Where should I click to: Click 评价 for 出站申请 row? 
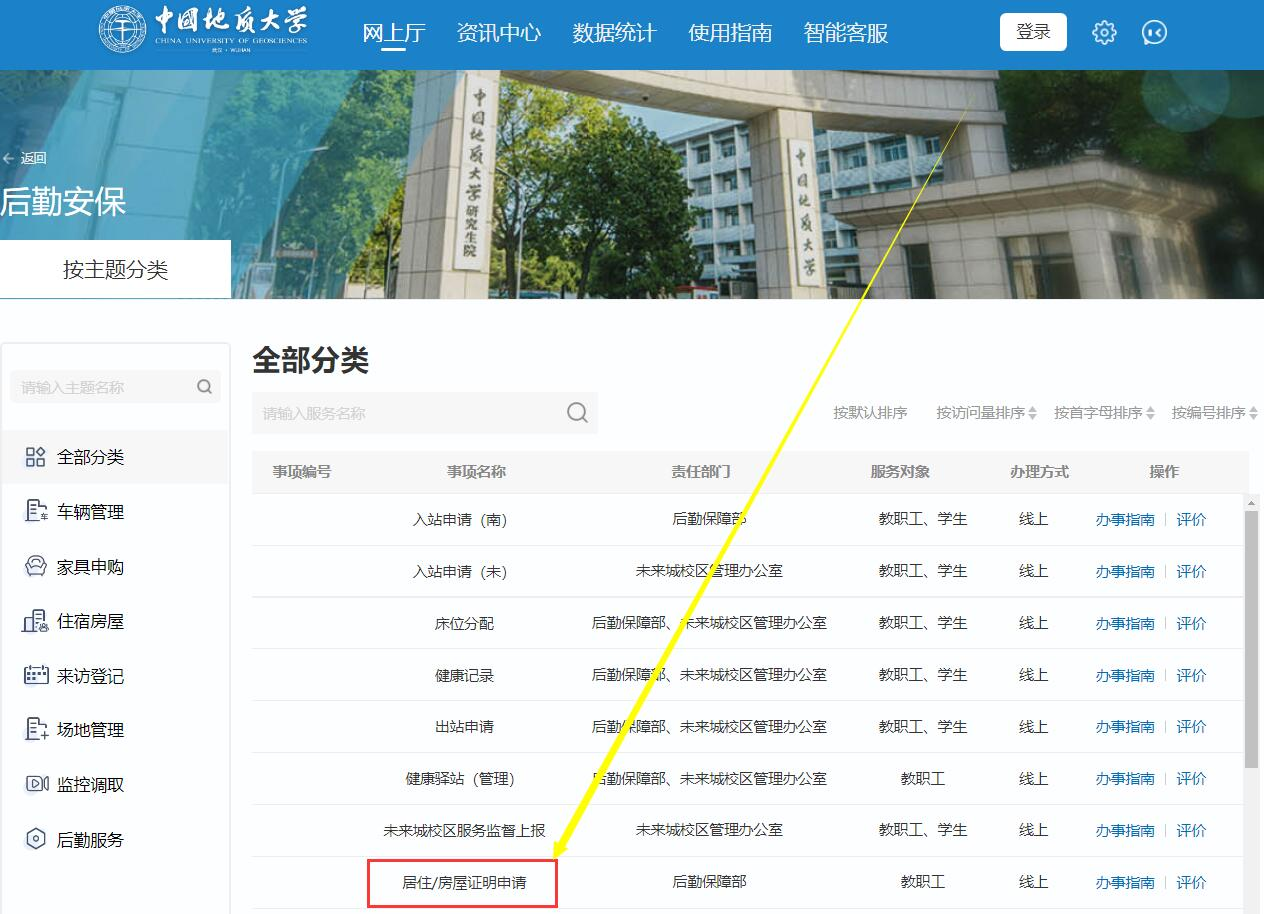coord(1191,727)
